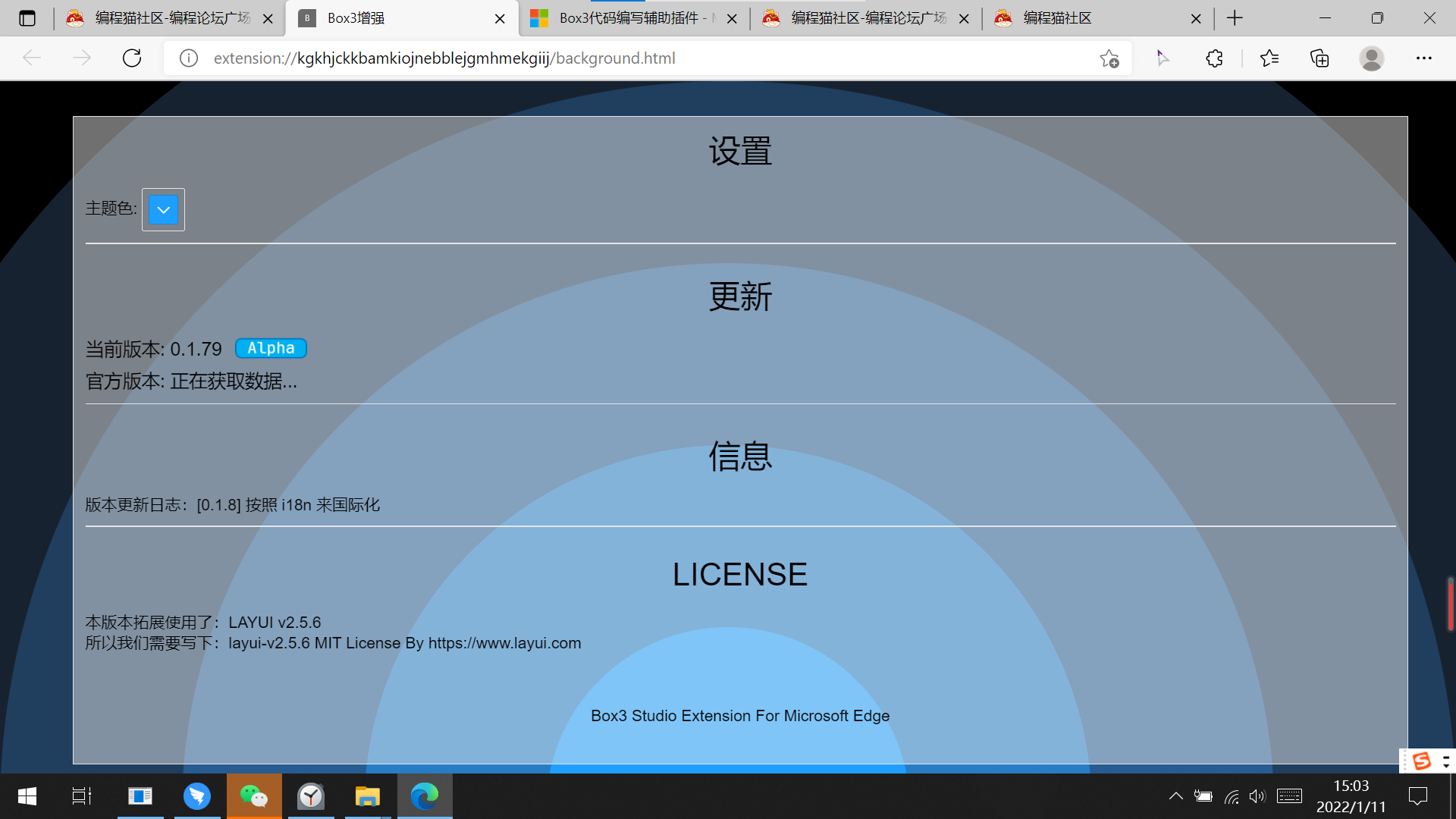The image size is (1456, 819).
Task: Go forward to the next page
Action: coord(82,58)
